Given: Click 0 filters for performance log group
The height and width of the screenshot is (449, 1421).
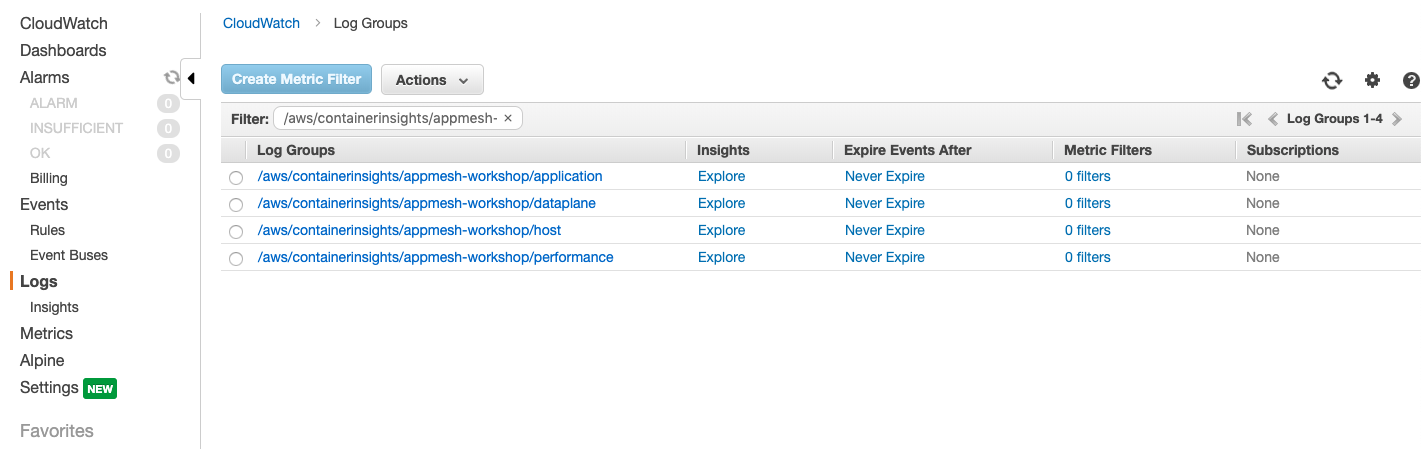Looking at the screenshot, I should coord(1088,257).
